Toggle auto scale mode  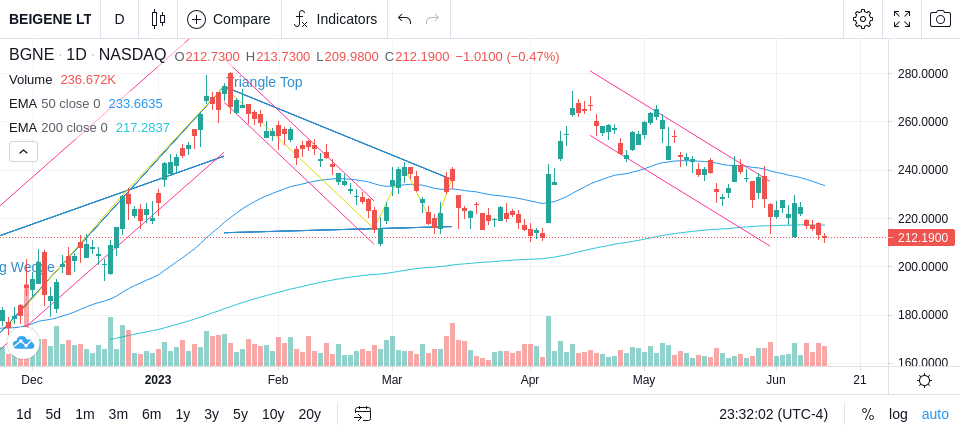(935, 415)
